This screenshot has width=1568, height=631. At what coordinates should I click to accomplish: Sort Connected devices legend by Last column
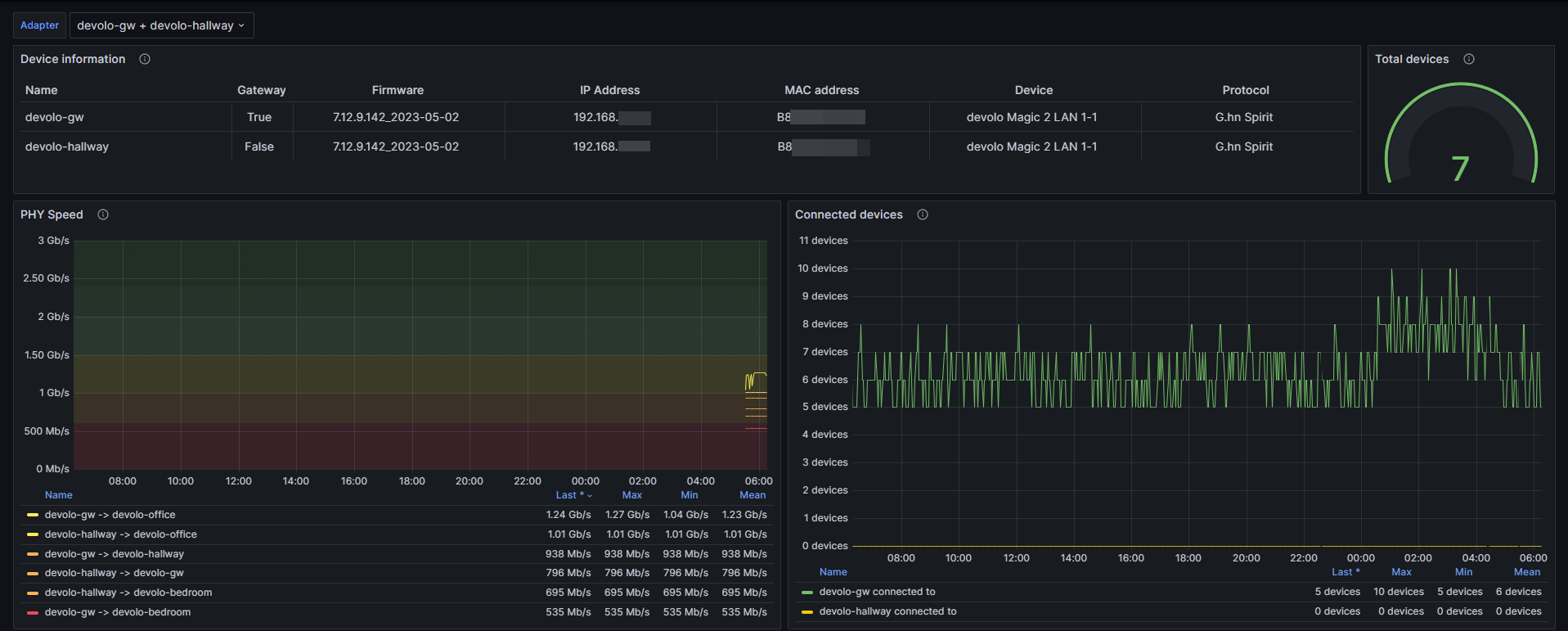[1345, 572]
